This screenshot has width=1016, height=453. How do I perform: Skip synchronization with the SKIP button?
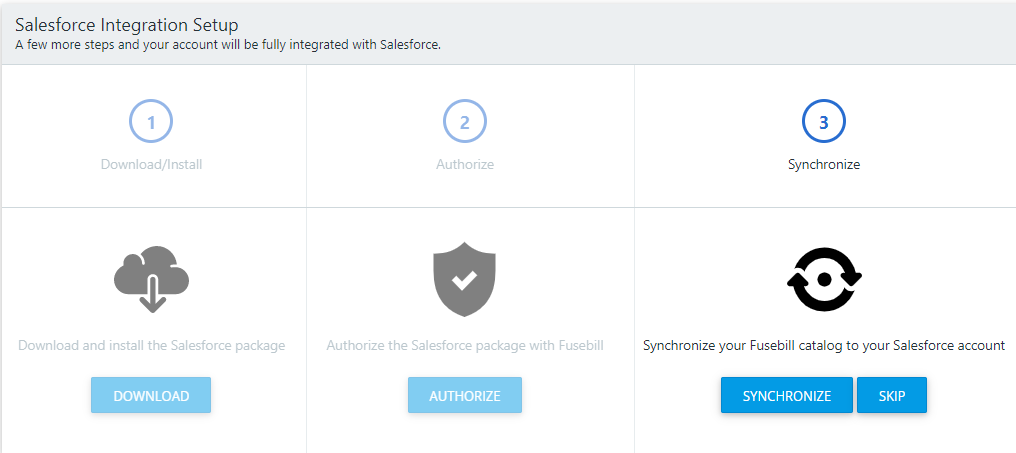click(892, 395)
